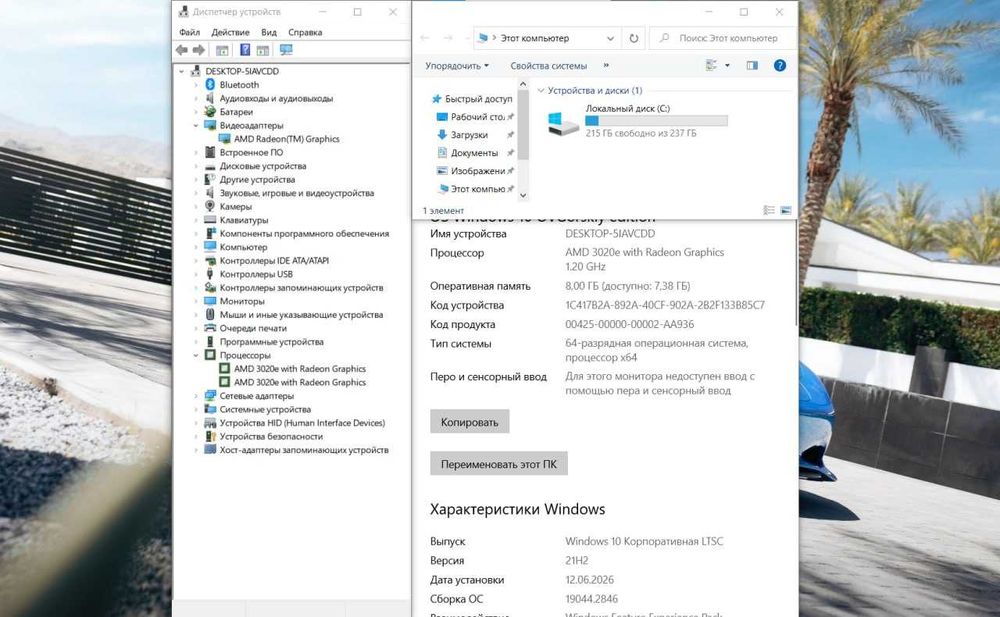
Task: Collapse the Процессоры category
Action: click(x=196, y=355)
